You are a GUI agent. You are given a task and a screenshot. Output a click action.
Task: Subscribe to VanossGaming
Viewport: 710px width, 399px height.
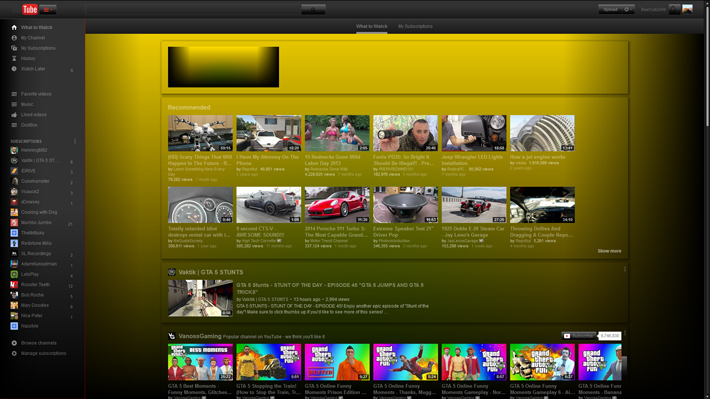pos(579,336)
